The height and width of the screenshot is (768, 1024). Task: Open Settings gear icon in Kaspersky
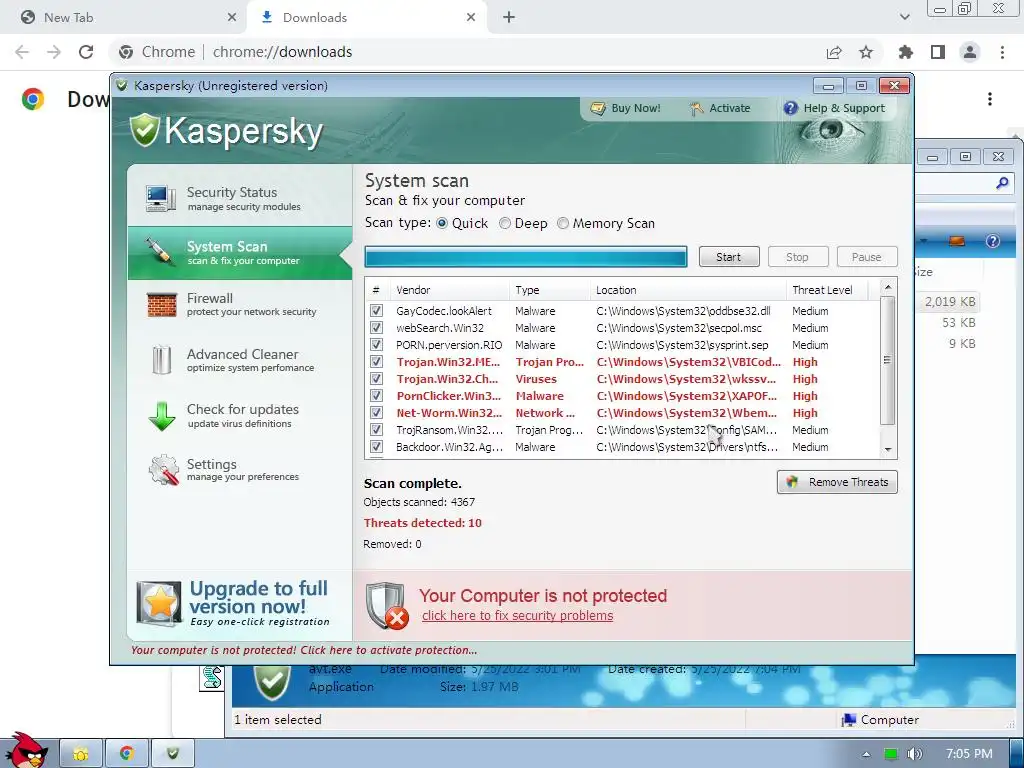163,470
